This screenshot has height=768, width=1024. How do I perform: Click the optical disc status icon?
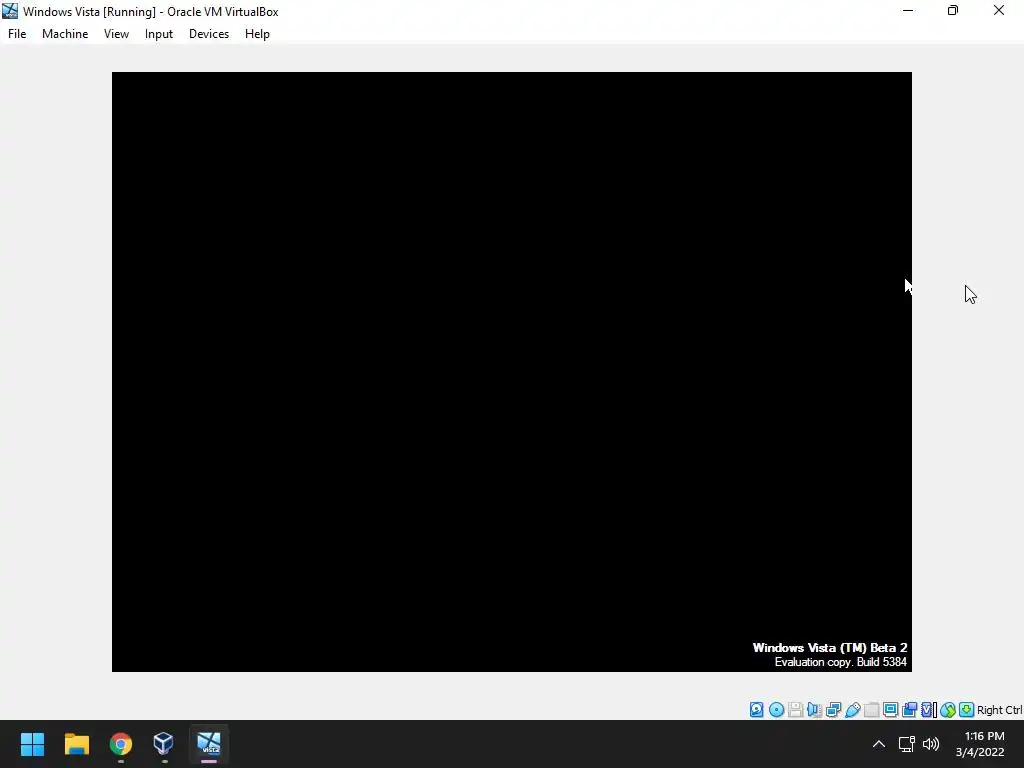tap(776, 710)
